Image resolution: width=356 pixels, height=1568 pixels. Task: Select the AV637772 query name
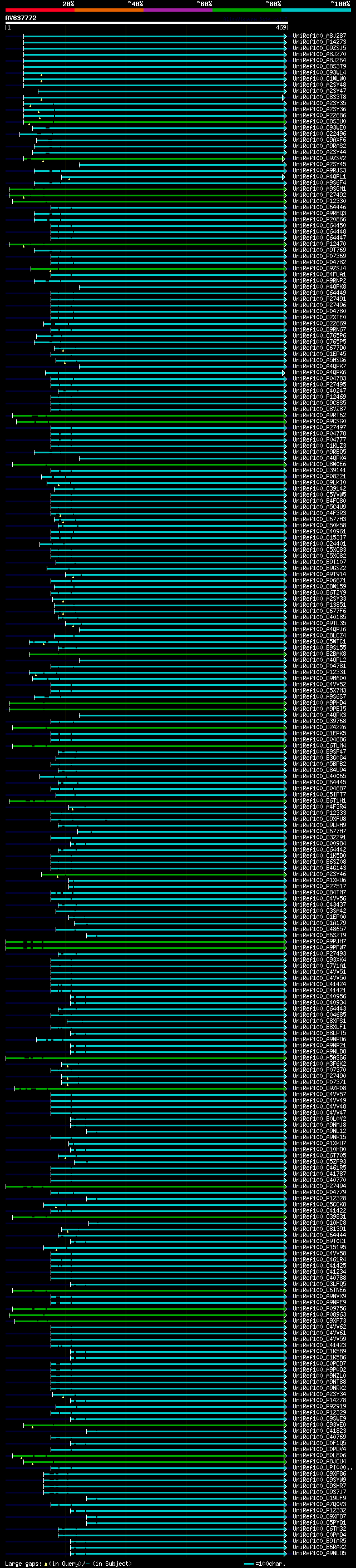[x=21, y=18]
